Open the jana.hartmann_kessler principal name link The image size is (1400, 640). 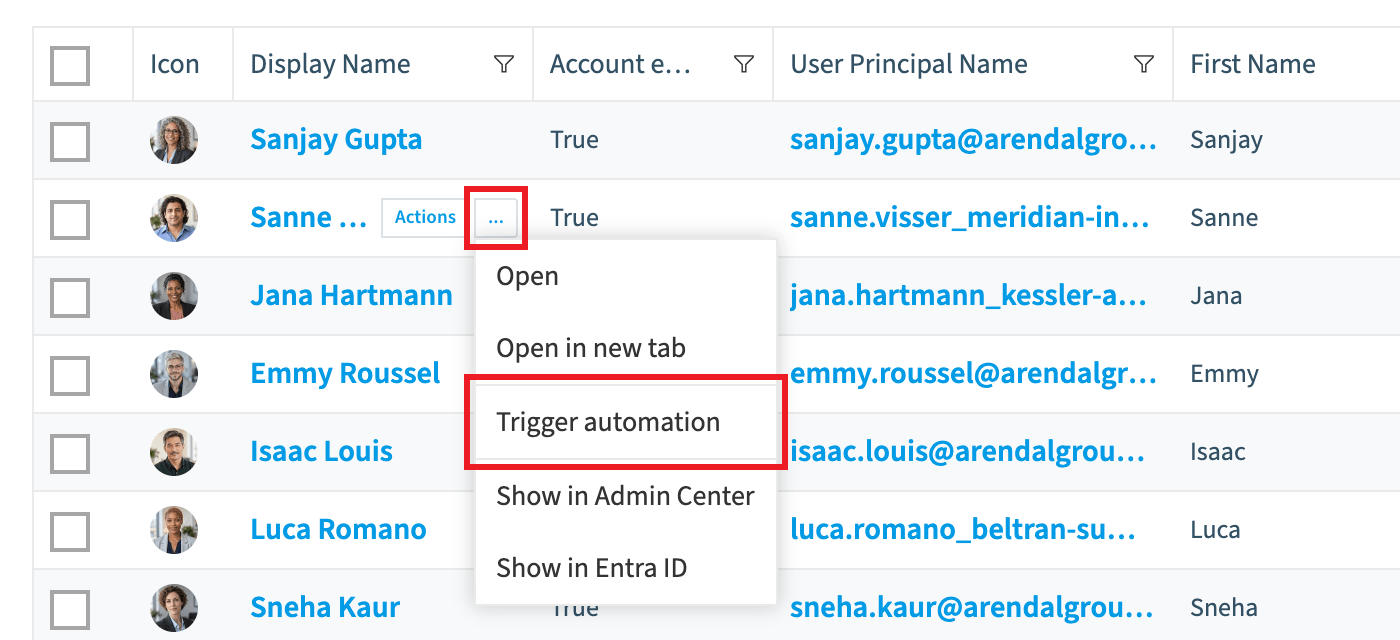(x=968, y=296)
